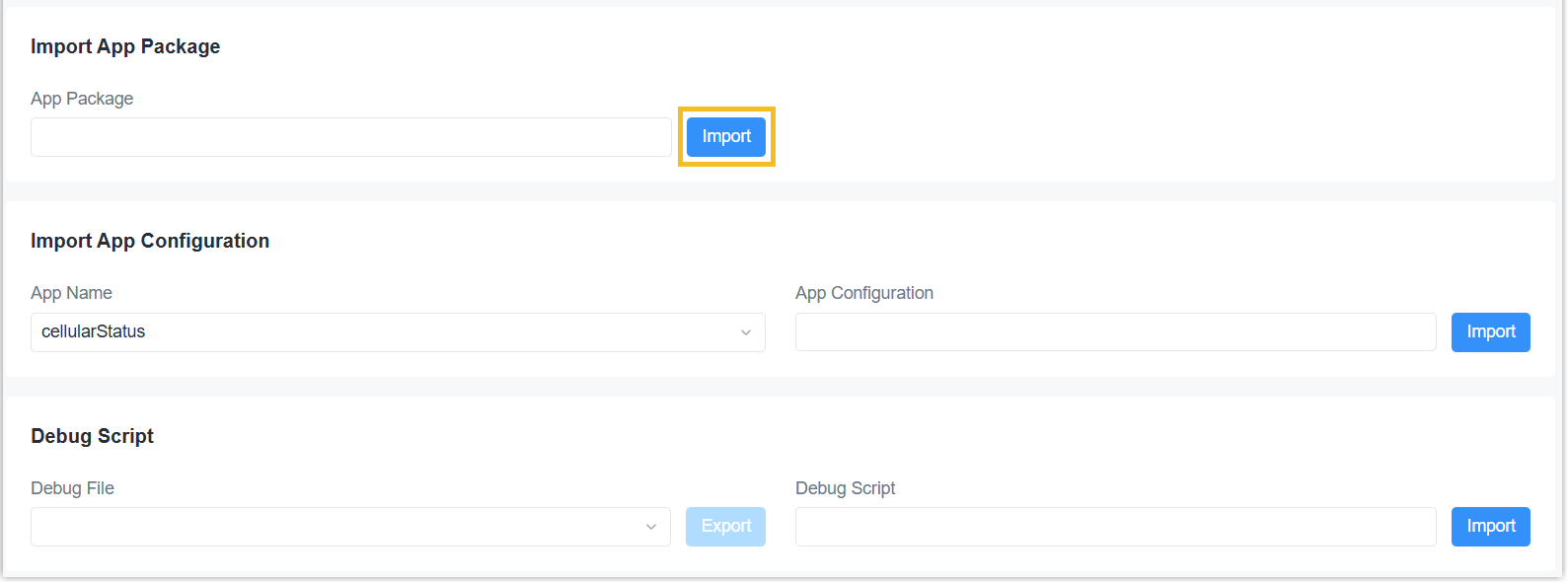Click the "Debug File" field label
The height and width of the screenshot is (583, 1568).
pos(72,488)
